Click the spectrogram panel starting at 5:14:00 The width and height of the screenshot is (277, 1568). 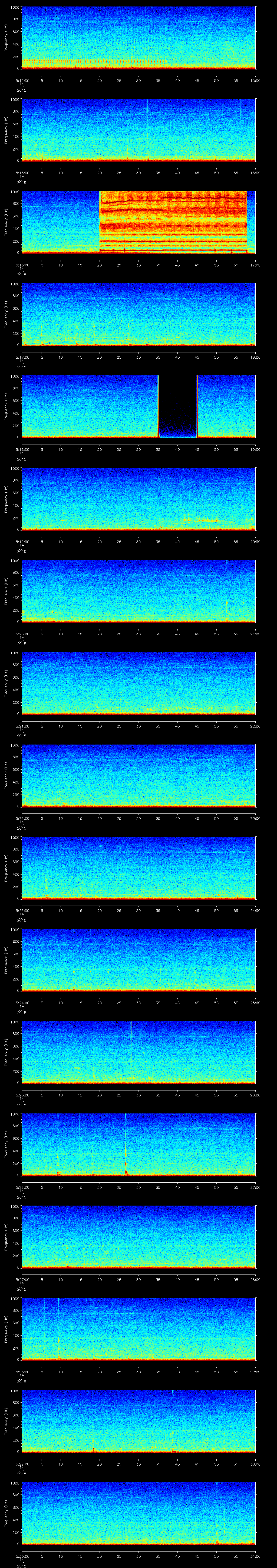(x=139, y=38)
